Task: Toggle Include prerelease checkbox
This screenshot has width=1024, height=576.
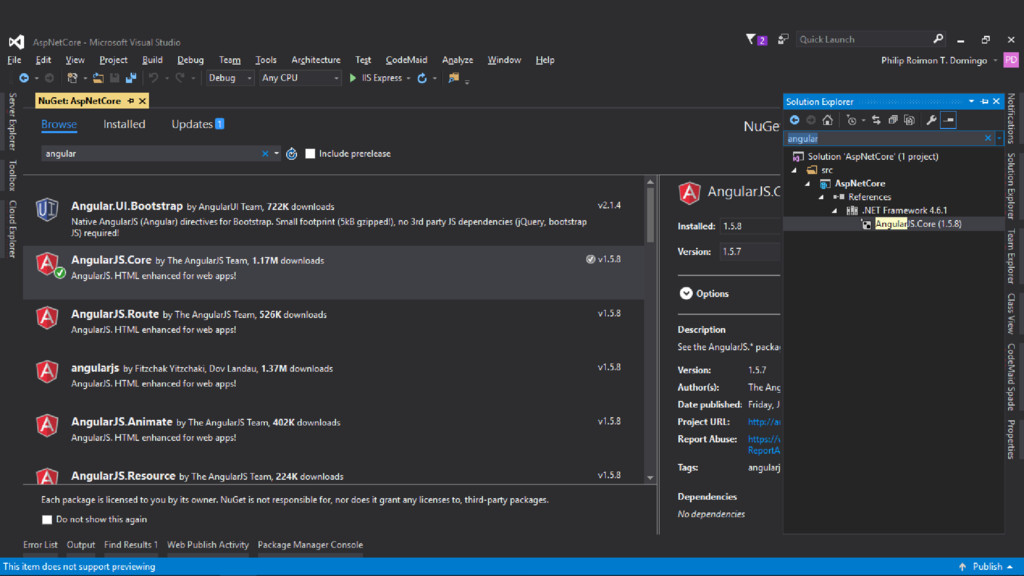Action: tap(310, 153)
